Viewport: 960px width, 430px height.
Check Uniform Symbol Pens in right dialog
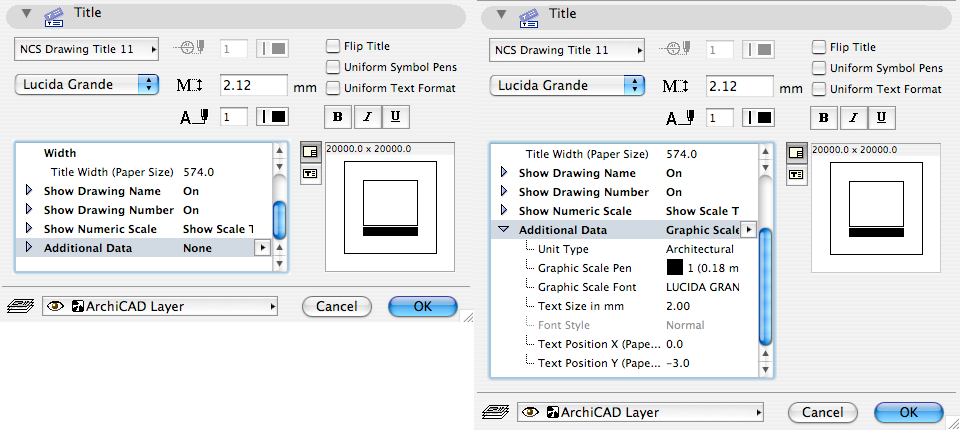point(819,68)
